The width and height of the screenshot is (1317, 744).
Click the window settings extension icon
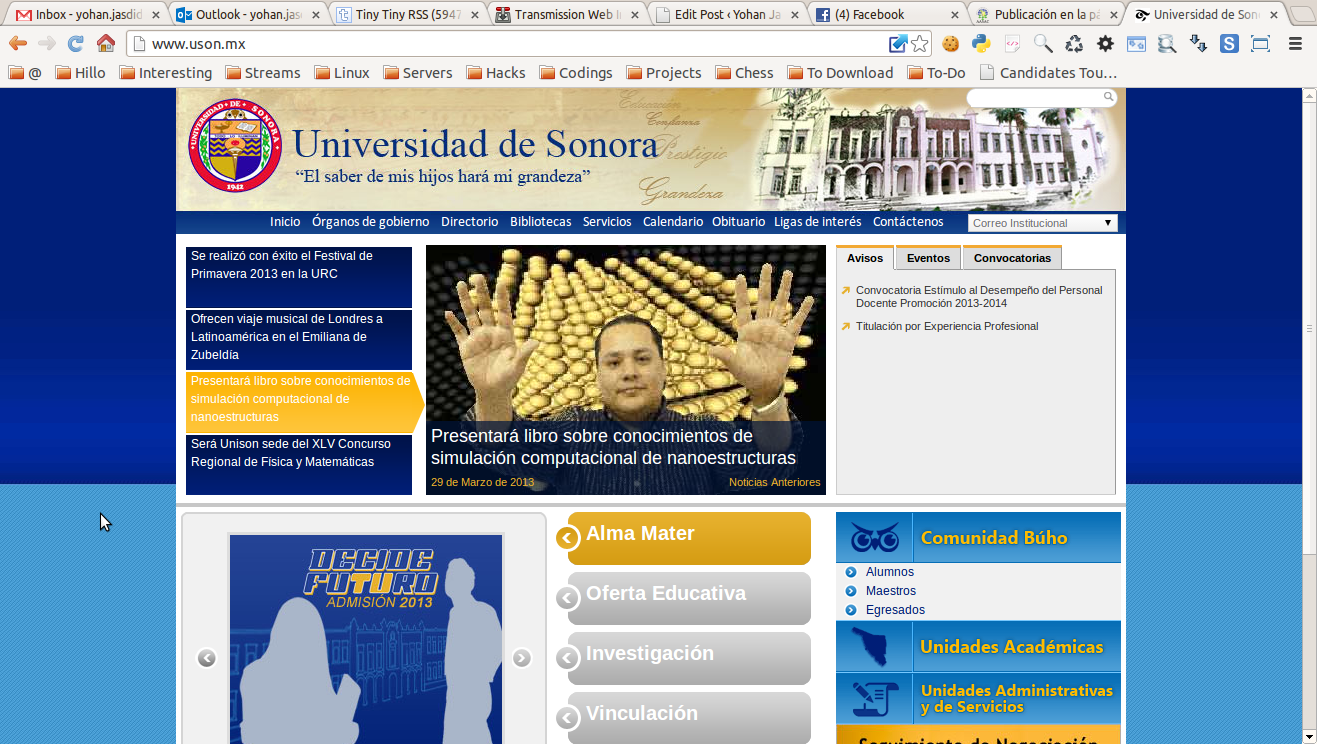click(x=1136, y=44)
